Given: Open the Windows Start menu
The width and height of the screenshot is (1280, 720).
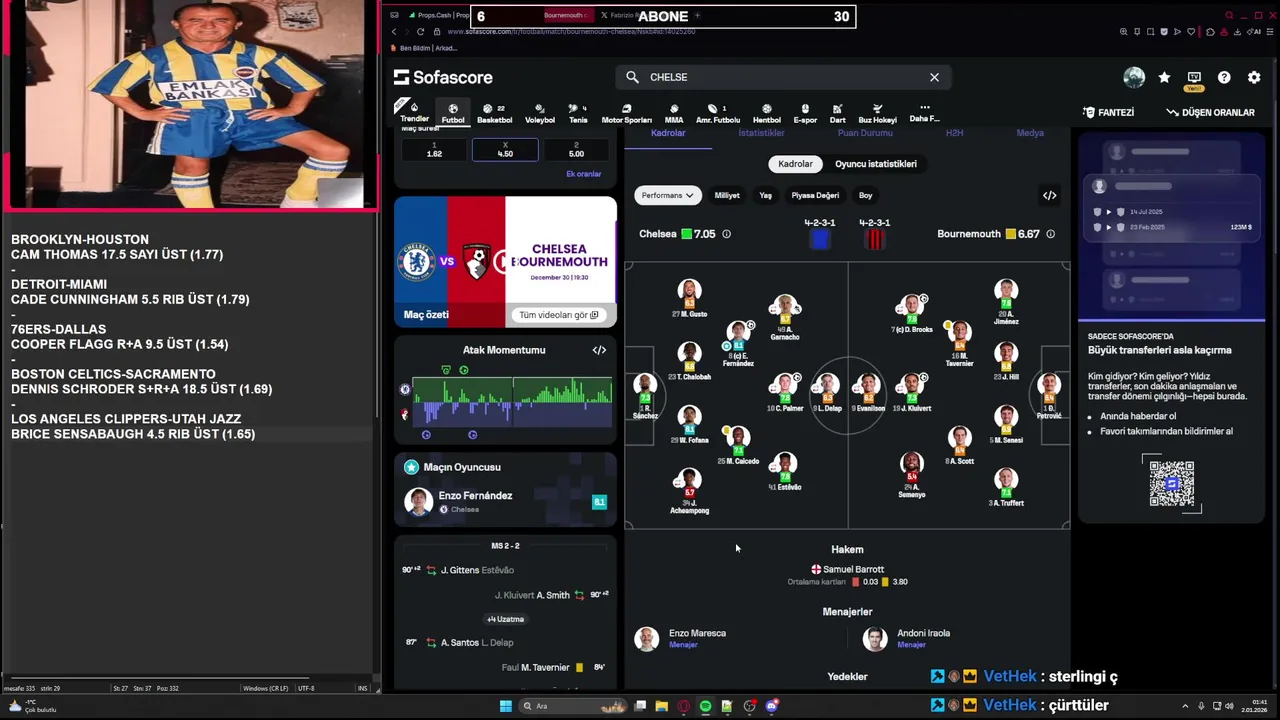Looking at the screenshot, I should pos(506,706).
